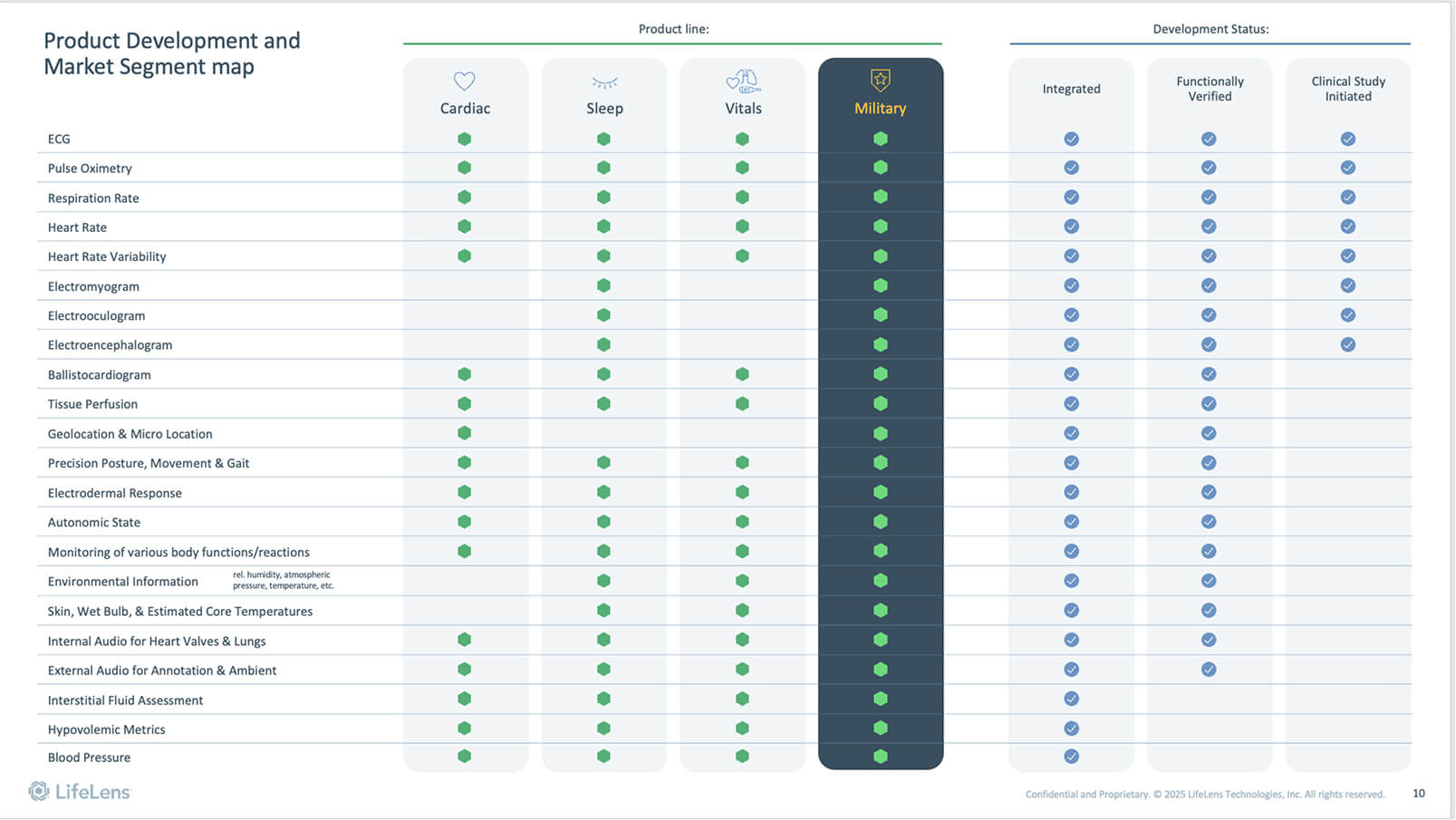Click the page number 10
The image size is (1456, 820).
[x=1418, y=794]
